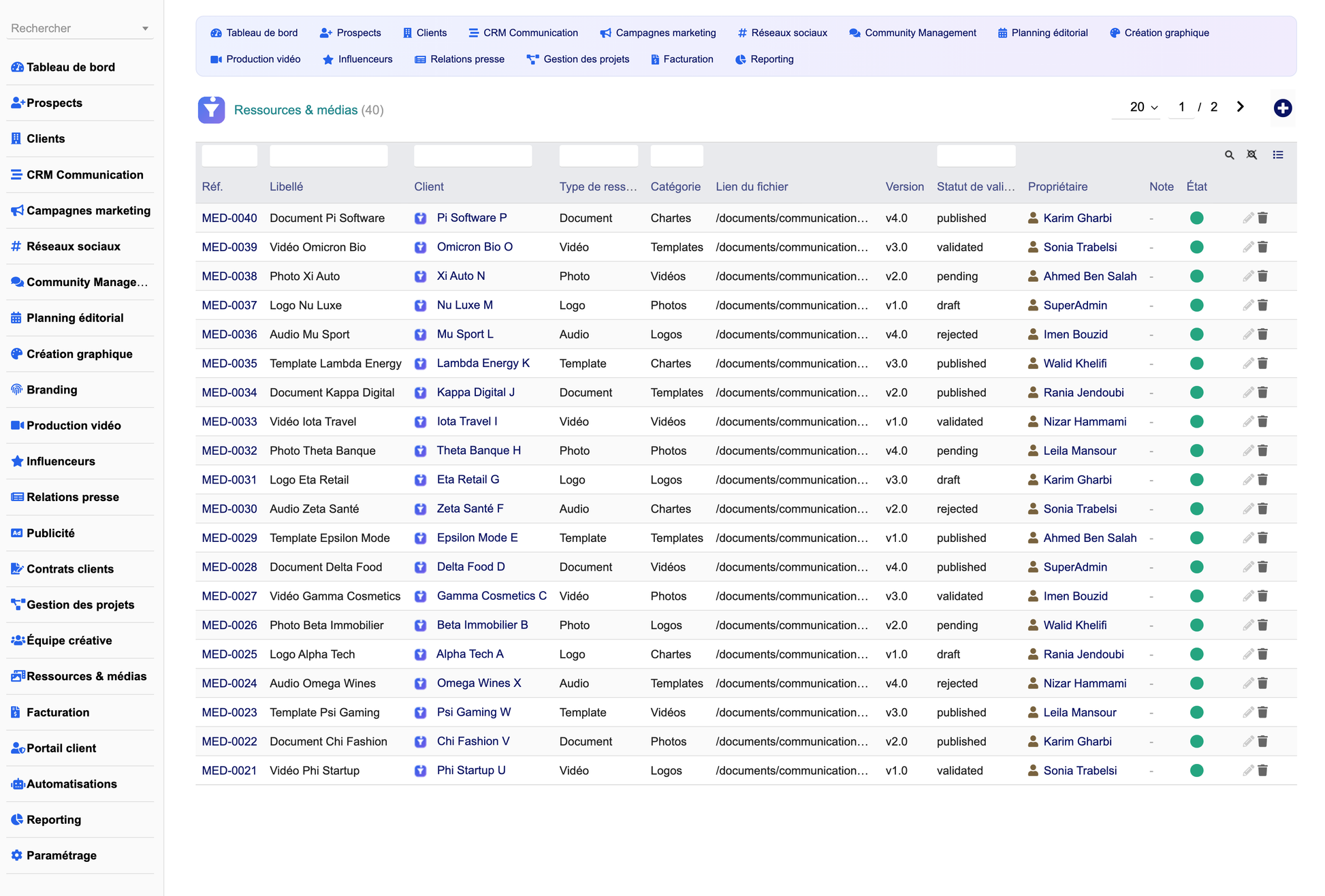This screenshot has width=1325, height=896.
Task: Edit row MED-0035 with pencil icon
Action: pos(1247,364)
